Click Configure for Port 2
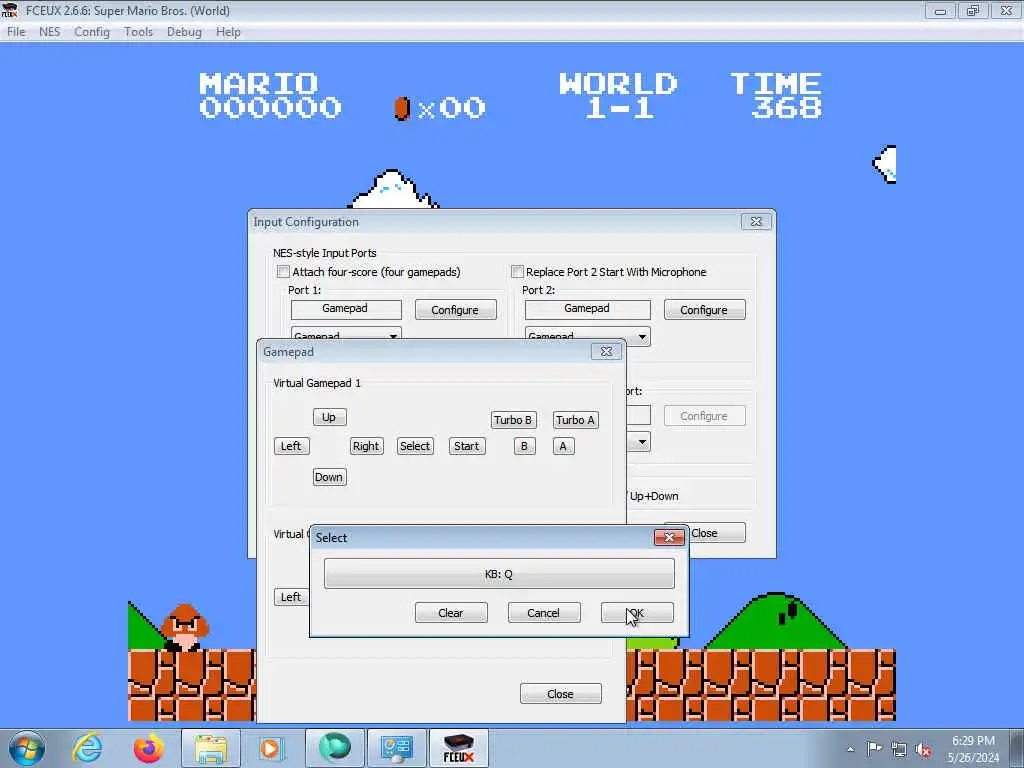Image resolution: width=1024 pixels, height=768 pixels. [x=704, y=310]
